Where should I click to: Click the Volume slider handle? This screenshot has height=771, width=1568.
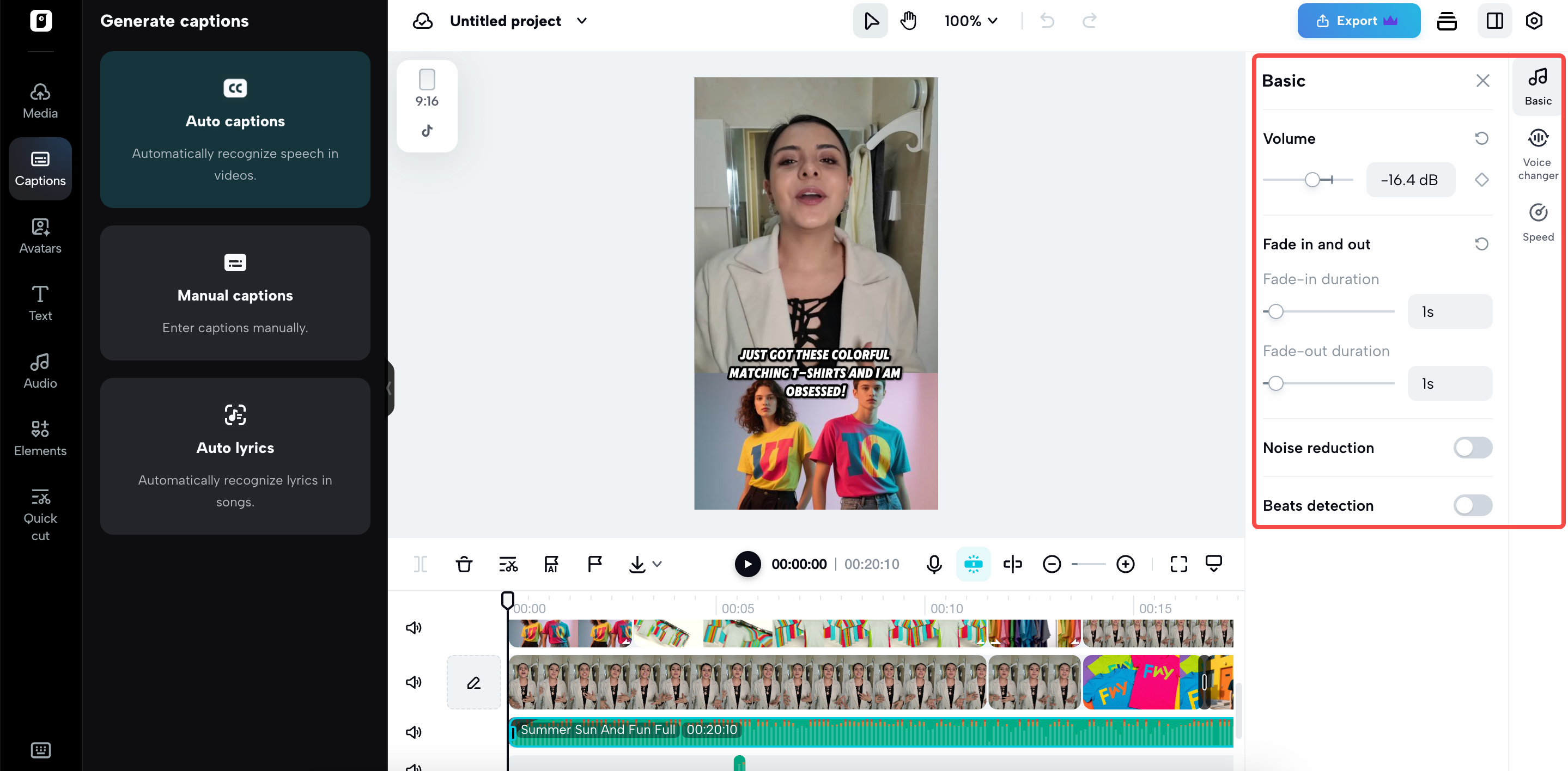pyautogui.click(x=1312, y=180)
